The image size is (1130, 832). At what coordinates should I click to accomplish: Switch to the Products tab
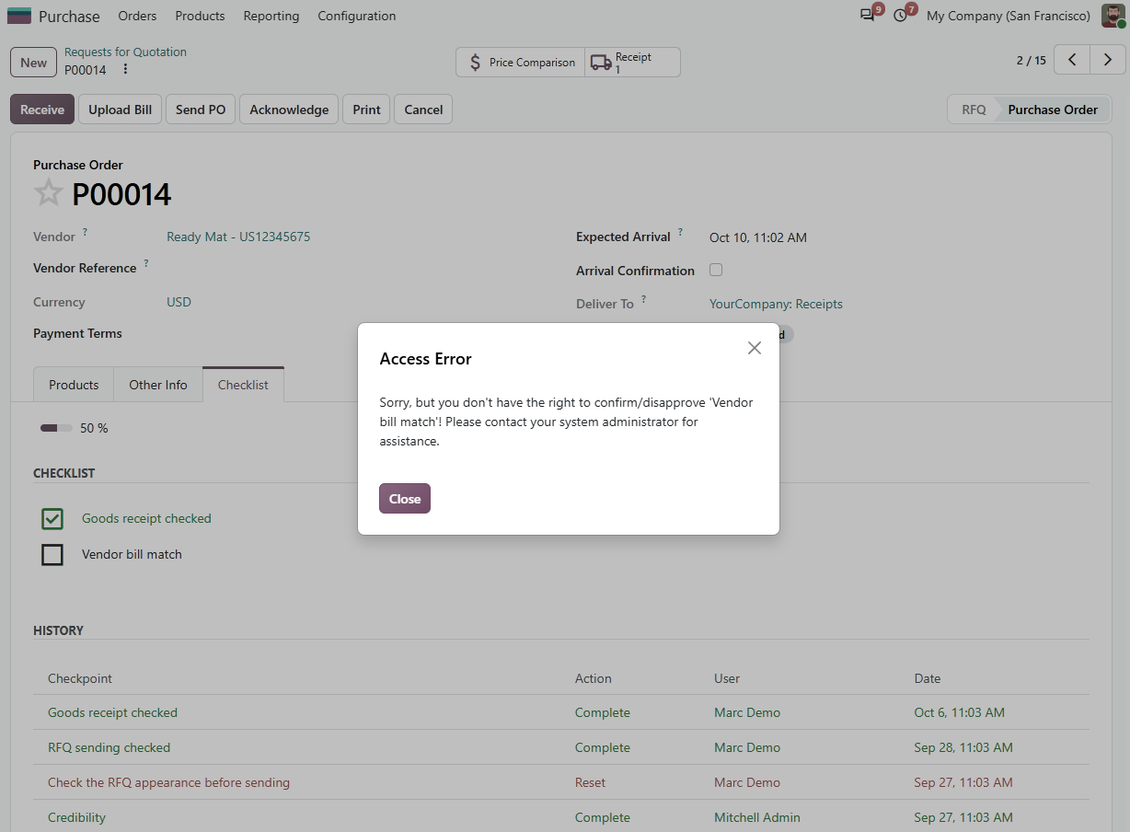[74, 385]
